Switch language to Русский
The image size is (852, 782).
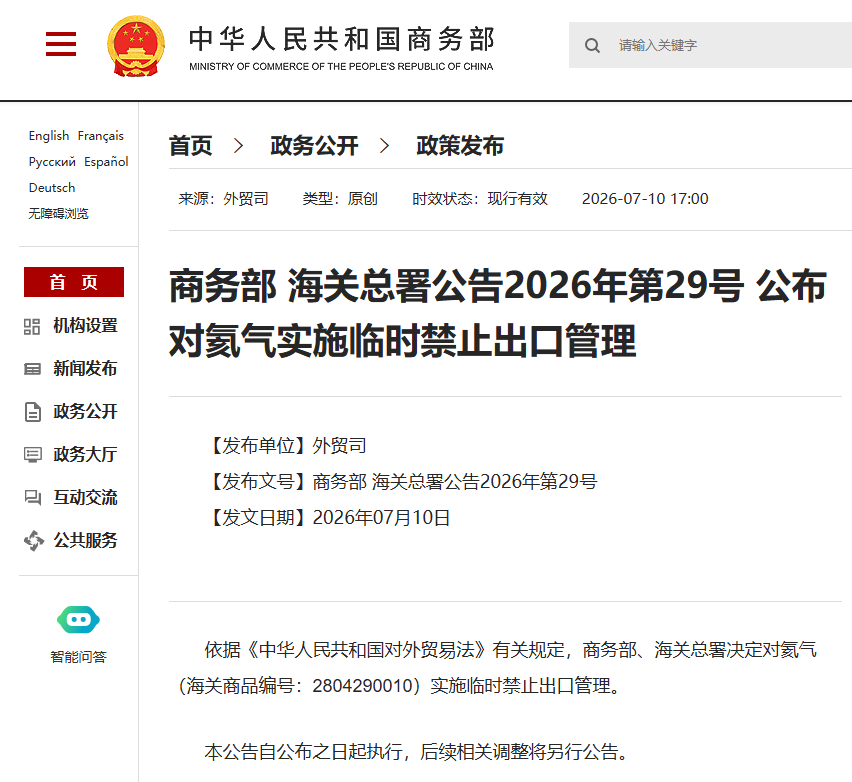(x=52, y=162)
